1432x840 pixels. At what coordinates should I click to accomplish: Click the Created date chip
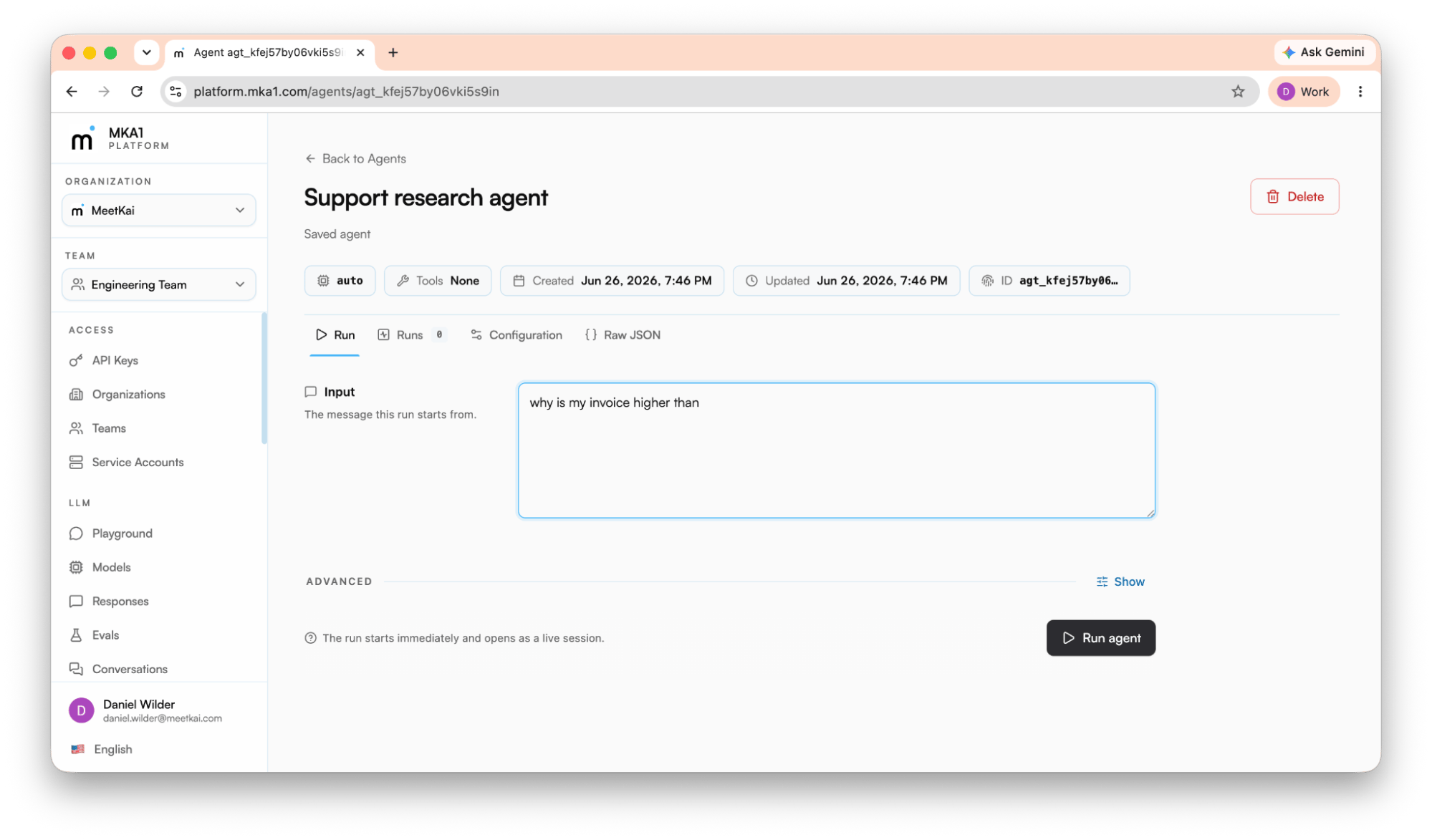(612, 281)
